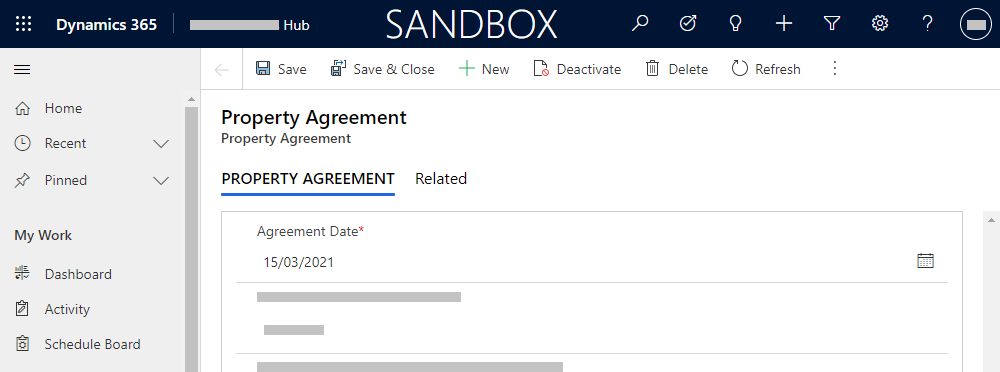Open the user profile avatar
1000x372 pixels.
[x=976, y=24]
